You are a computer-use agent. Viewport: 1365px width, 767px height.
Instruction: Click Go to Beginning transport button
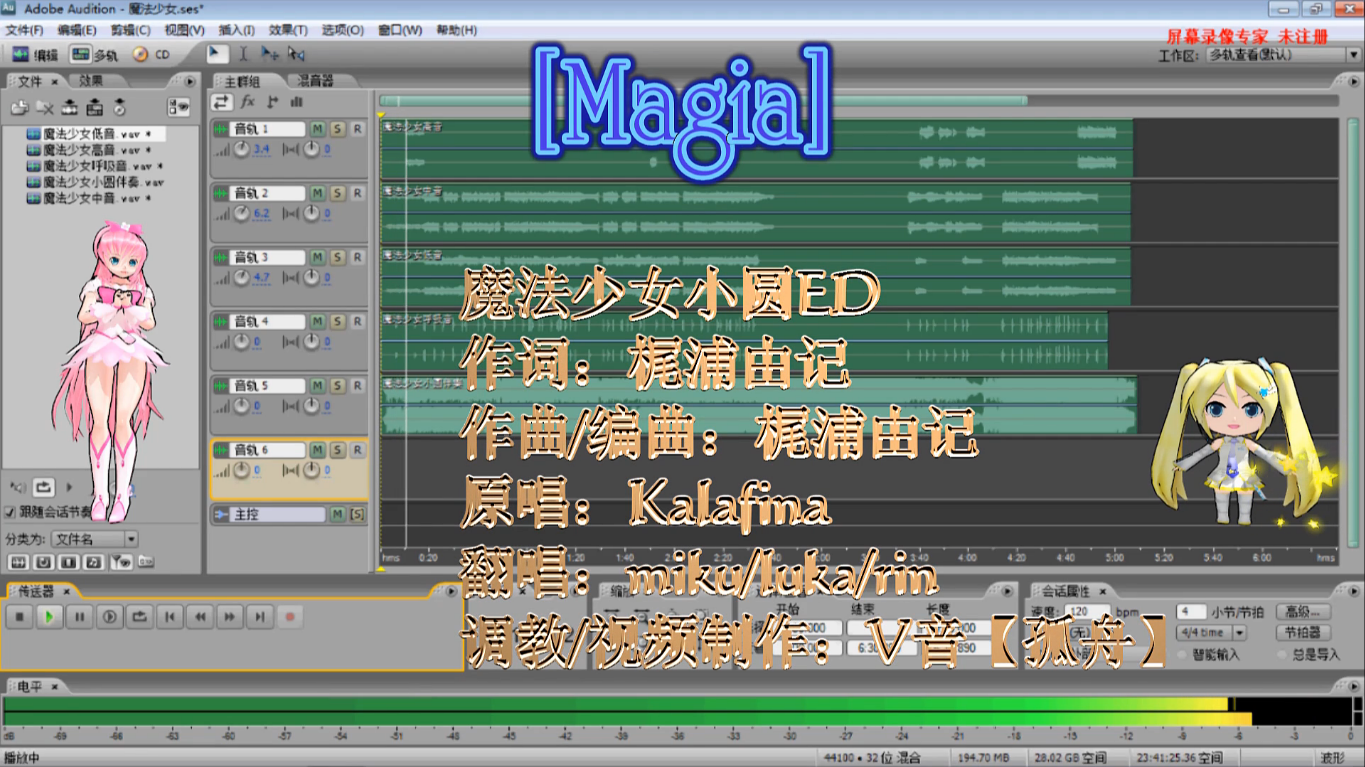pos(170,617)
